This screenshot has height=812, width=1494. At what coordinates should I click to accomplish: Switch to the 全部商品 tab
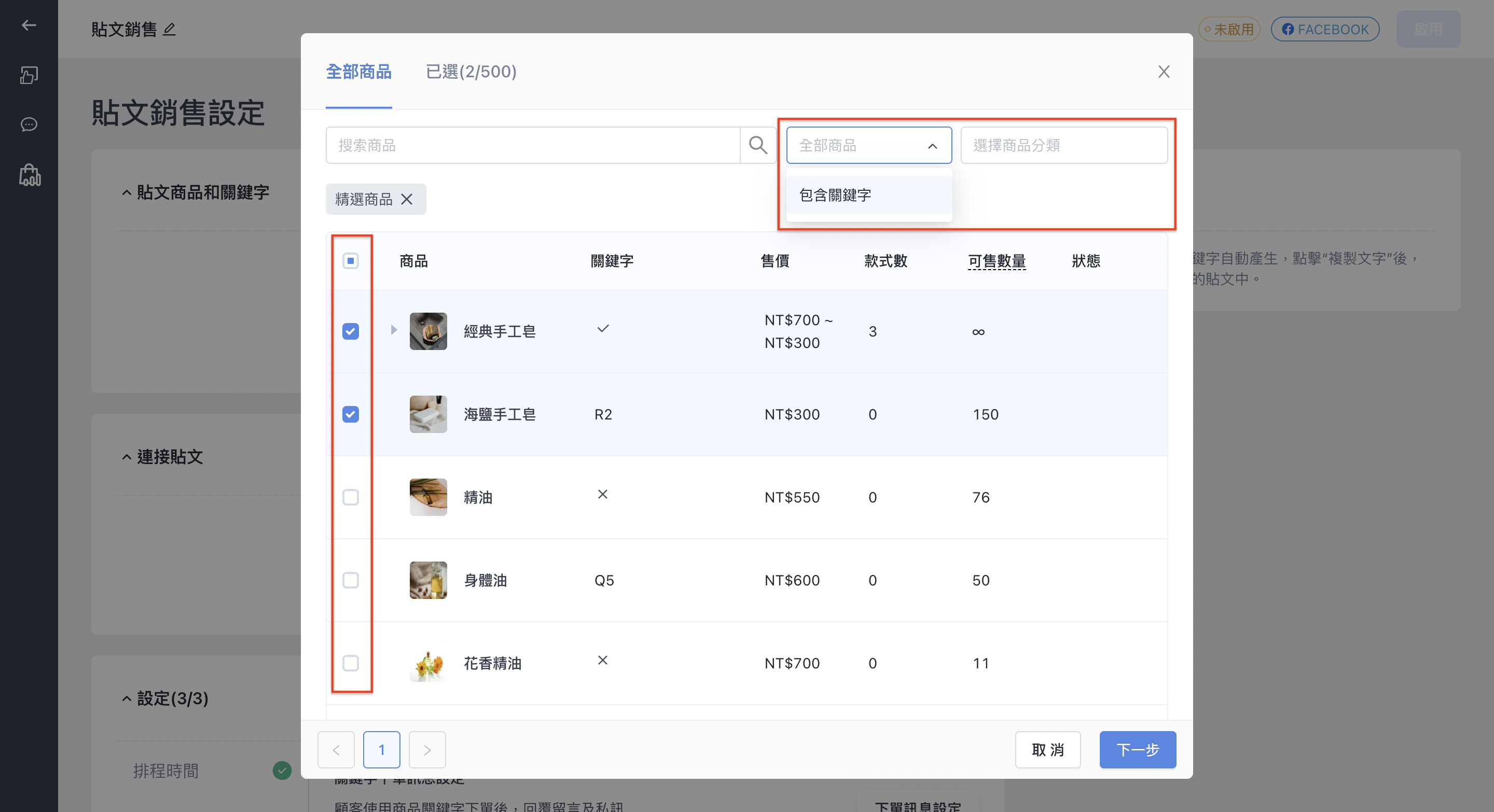point(358,71)
